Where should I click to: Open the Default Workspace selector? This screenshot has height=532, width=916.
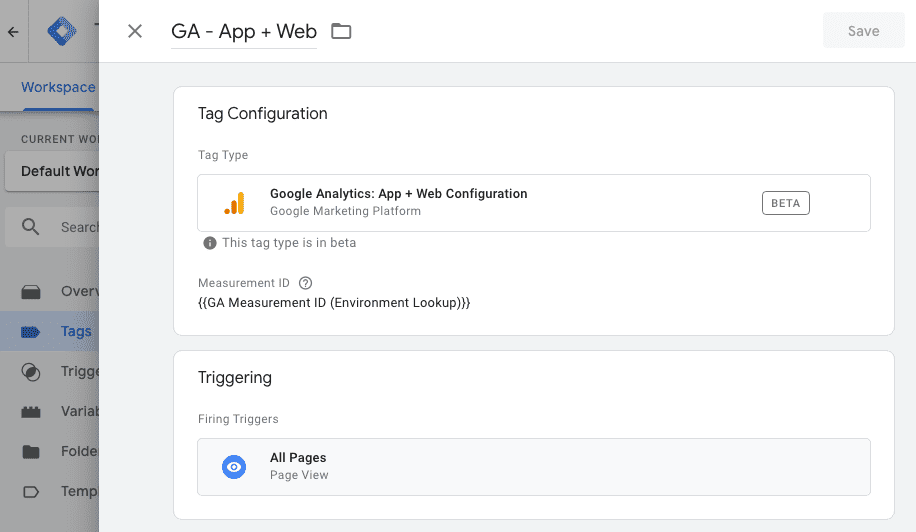(52, 171)
